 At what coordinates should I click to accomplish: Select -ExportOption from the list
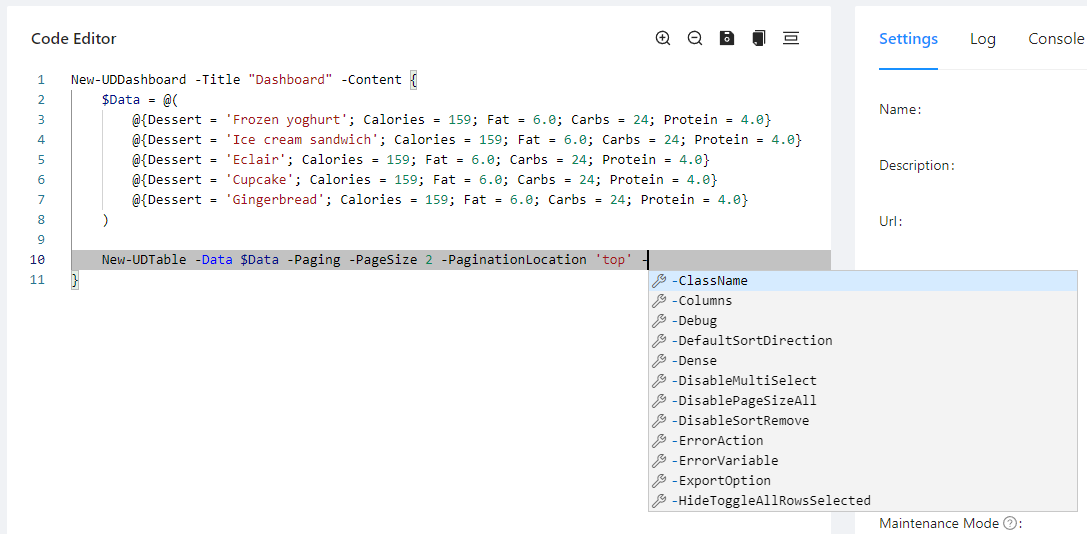tap(721, 481)
